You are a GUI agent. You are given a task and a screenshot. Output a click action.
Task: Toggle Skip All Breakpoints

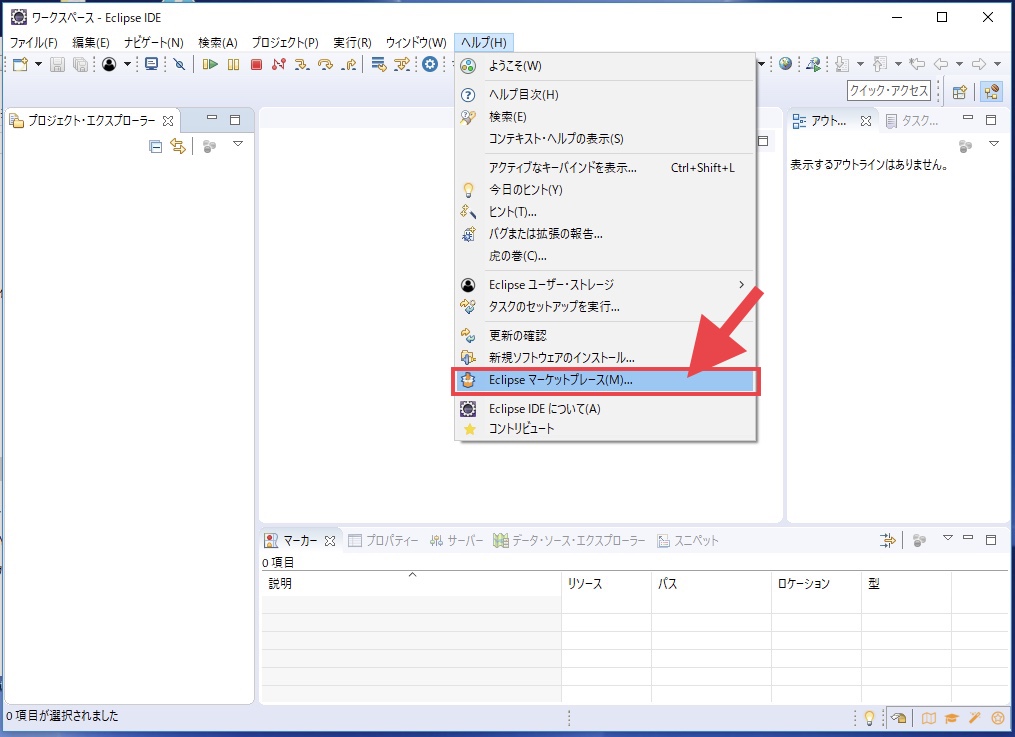coord(179,64)
